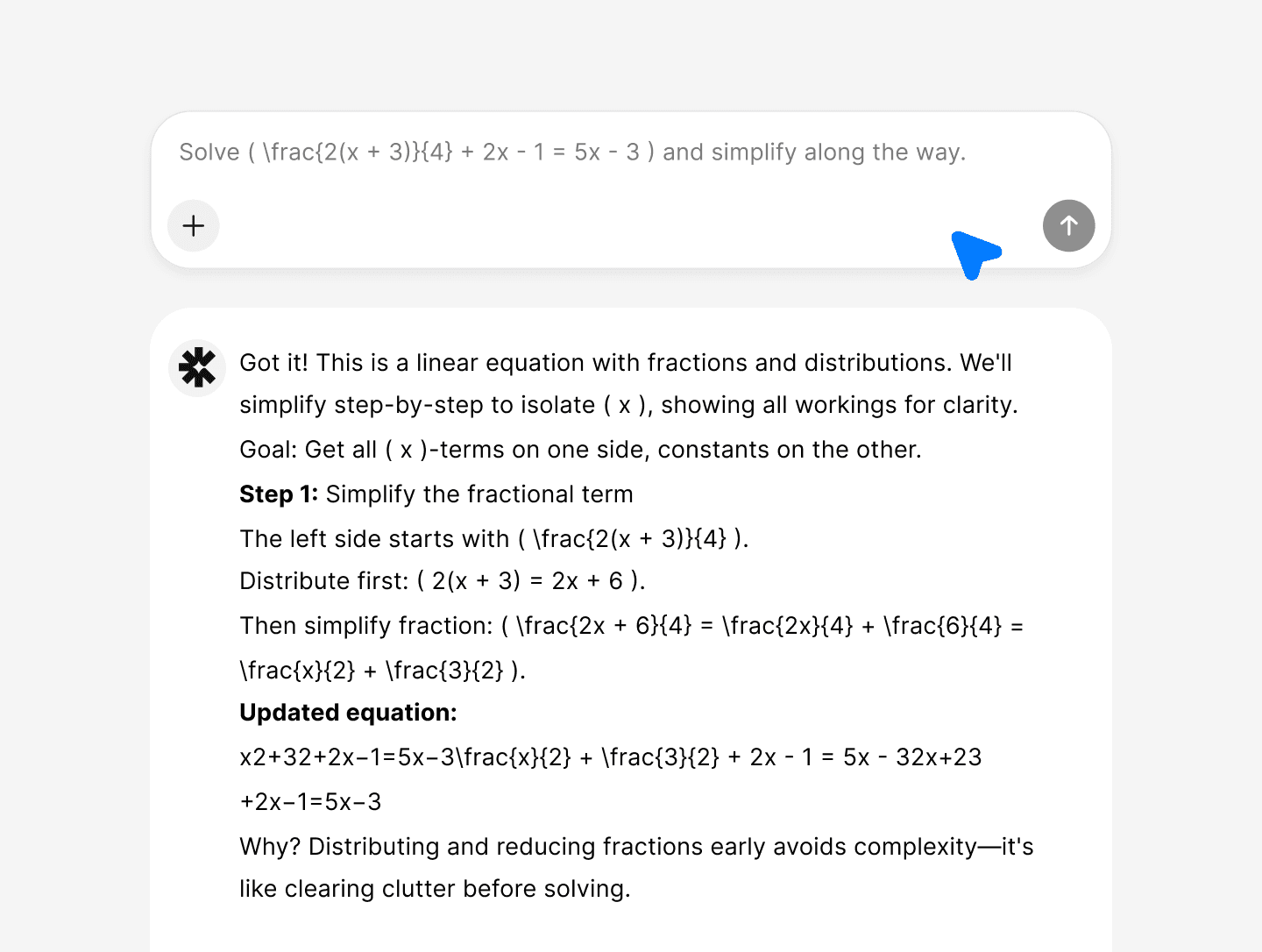Click the Got it! opening sentence
The width and height of the screenshot is (1262, 952).
(625, 362)
